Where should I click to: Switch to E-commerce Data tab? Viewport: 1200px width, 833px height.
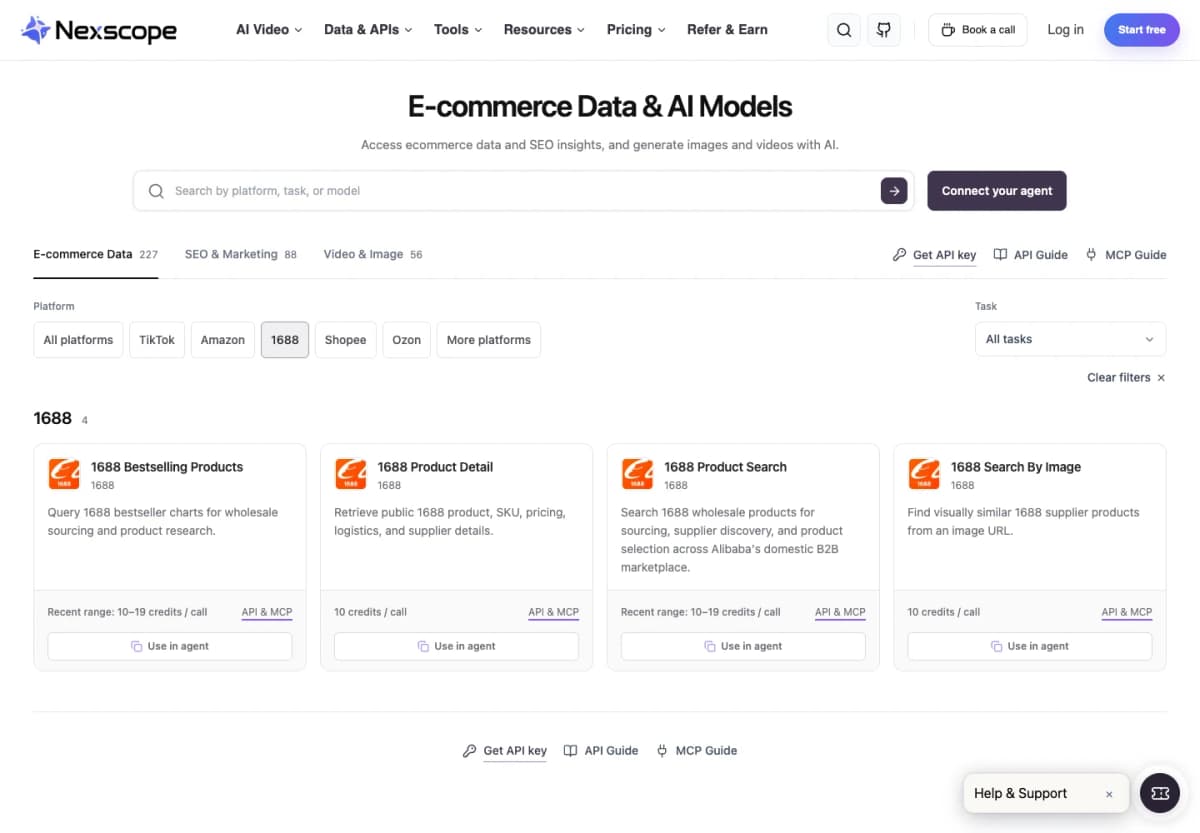point(96,254)
